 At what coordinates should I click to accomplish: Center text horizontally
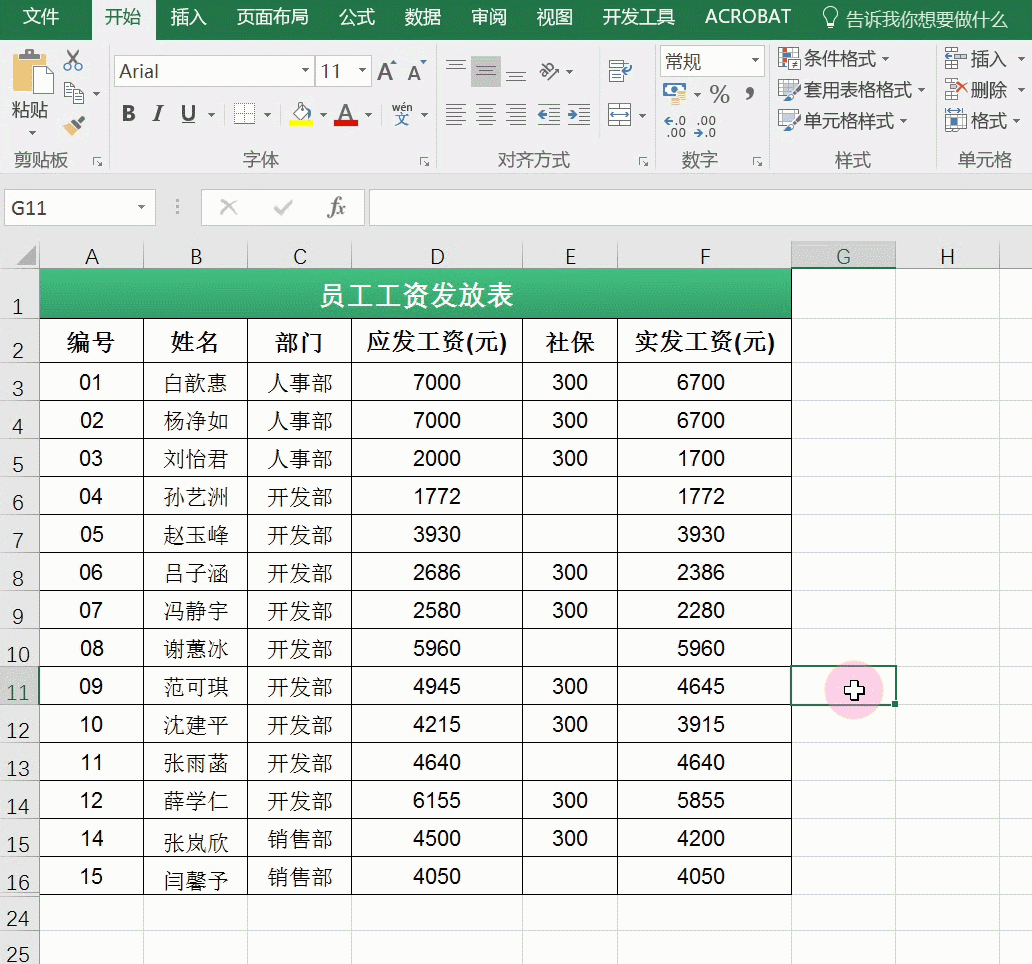coord(486,114)
